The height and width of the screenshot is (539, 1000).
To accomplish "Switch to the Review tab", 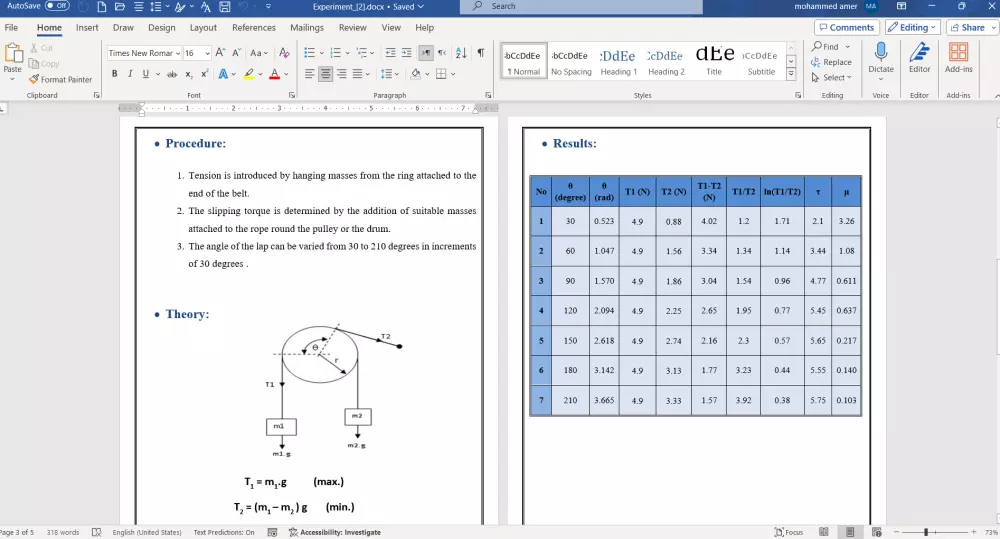I will click(x=353, y=27).
